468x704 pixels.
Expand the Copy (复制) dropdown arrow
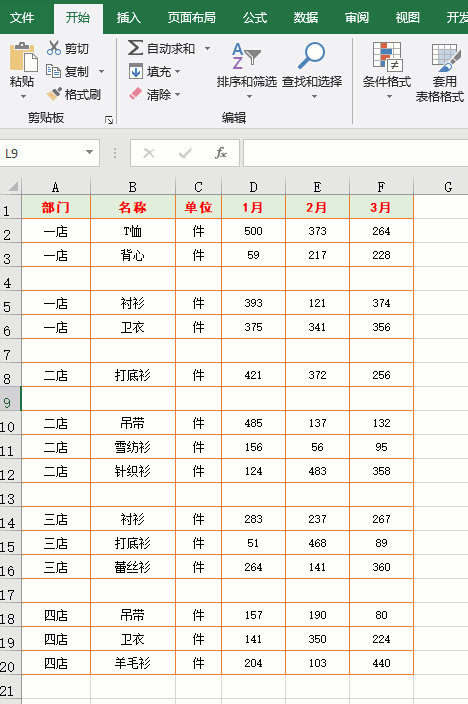[x=102, y=71]
